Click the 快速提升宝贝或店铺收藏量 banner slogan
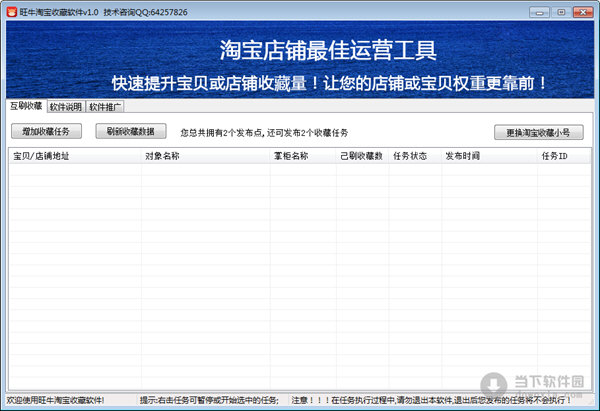This screenshot has height=411, width=600. pyautogui.click(x=329, y=83)
